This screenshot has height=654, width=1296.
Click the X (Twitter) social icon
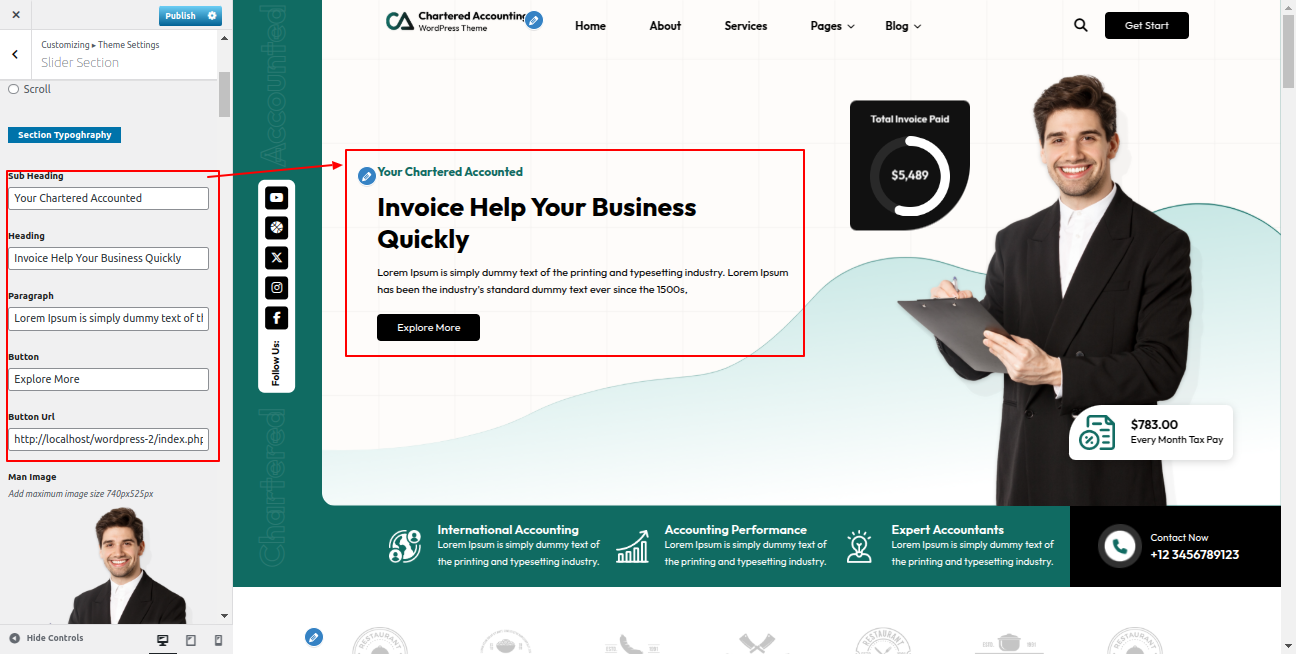point(276,258)
